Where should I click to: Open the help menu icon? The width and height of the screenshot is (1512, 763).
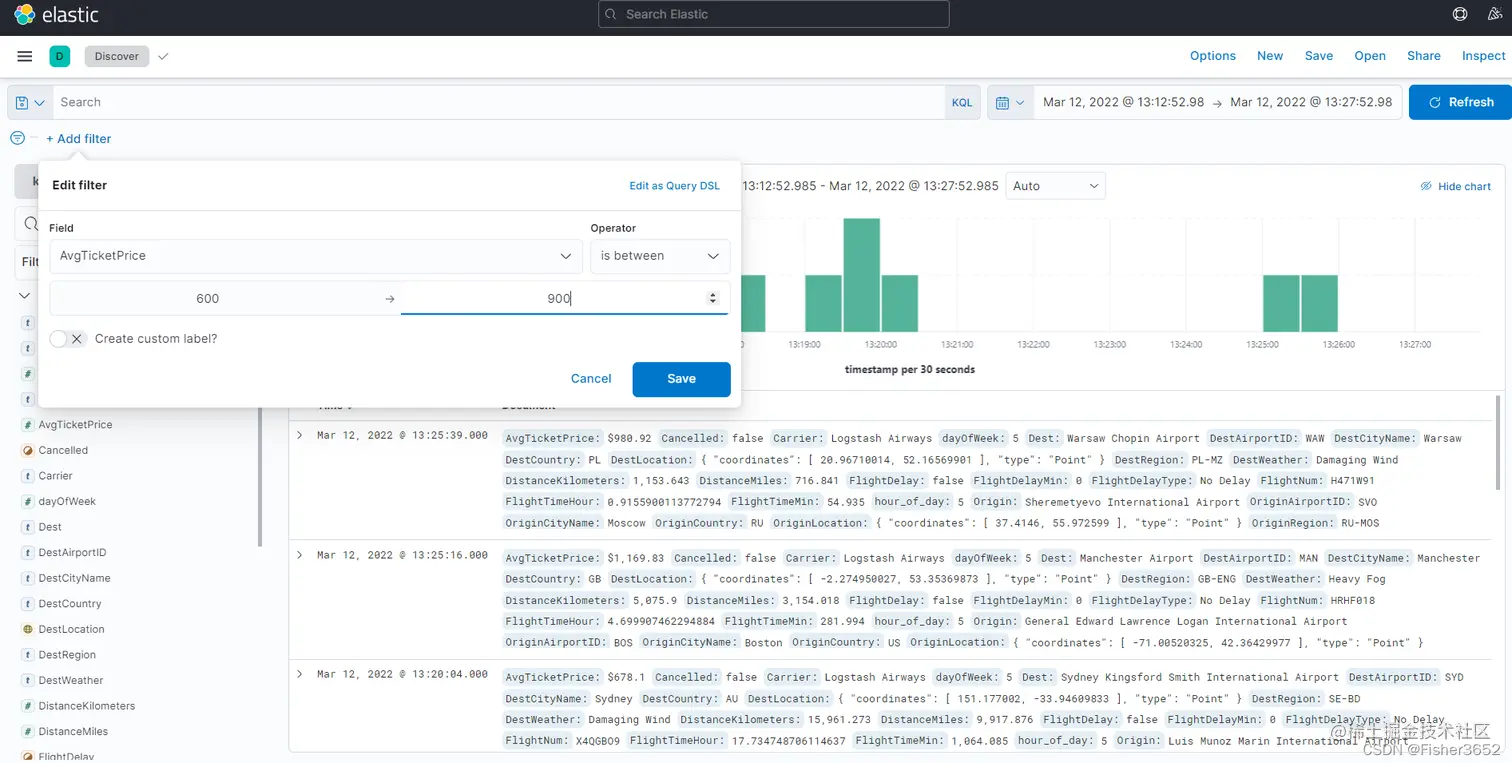(x=1460, y=14)
